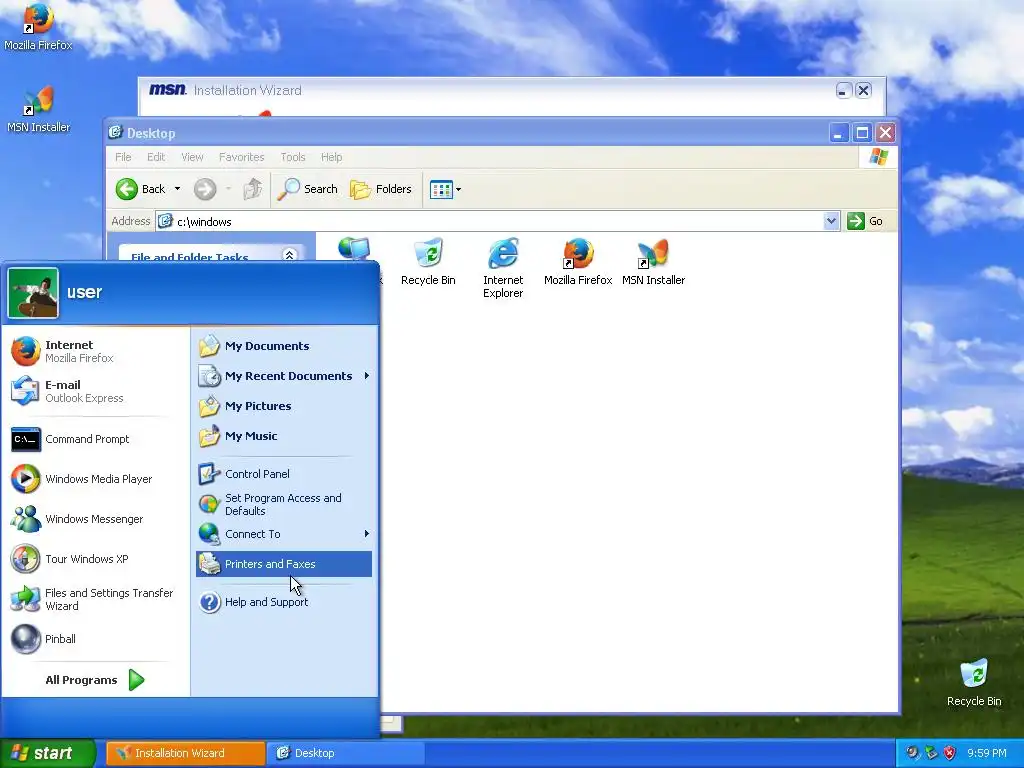Click Search in Explorer toolbar
Screen dimensions: 1024x768
pyautogui.click(x=308, y=189)
